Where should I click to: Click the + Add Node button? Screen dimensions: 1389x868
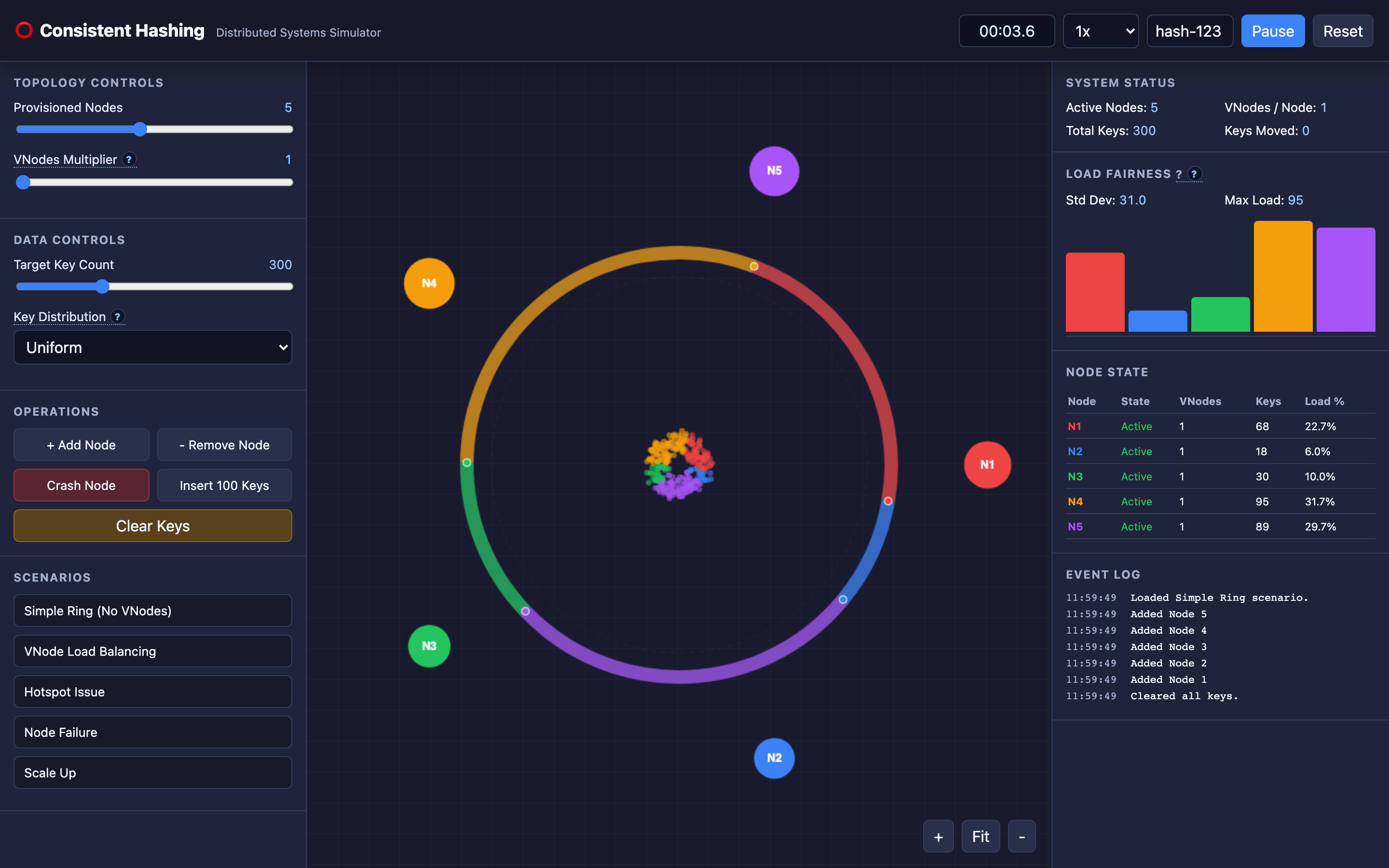pyautogui.click(x=82, y=444)
